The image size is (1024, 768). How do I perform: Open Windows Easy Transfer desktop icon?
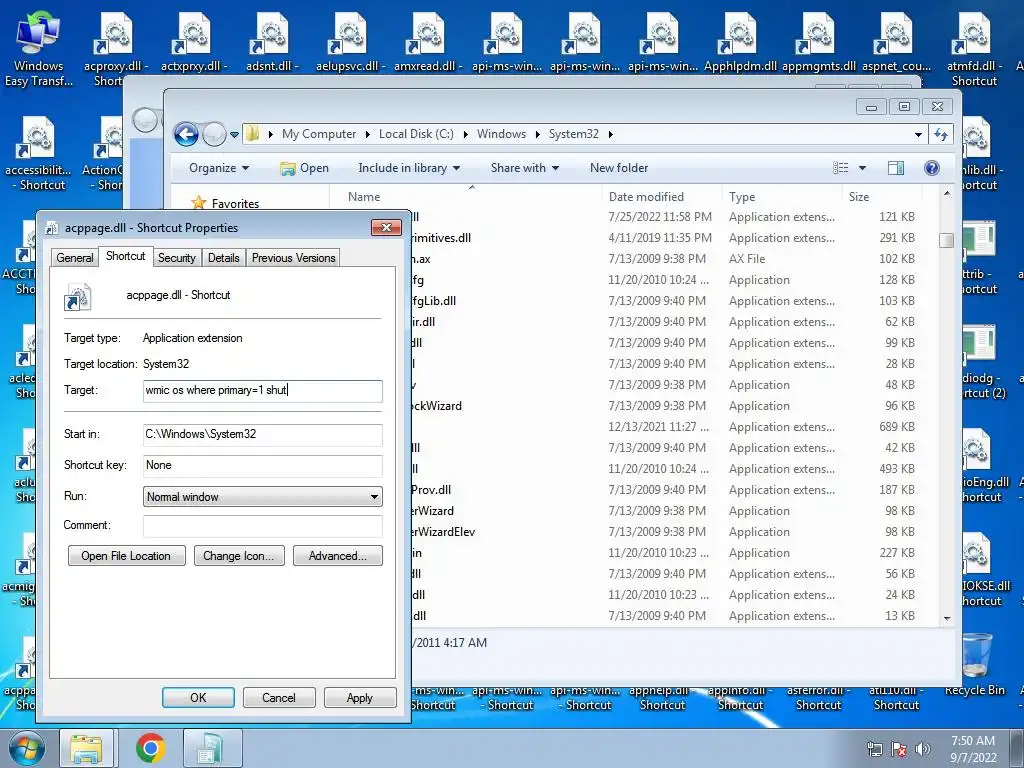coord(39,49)
